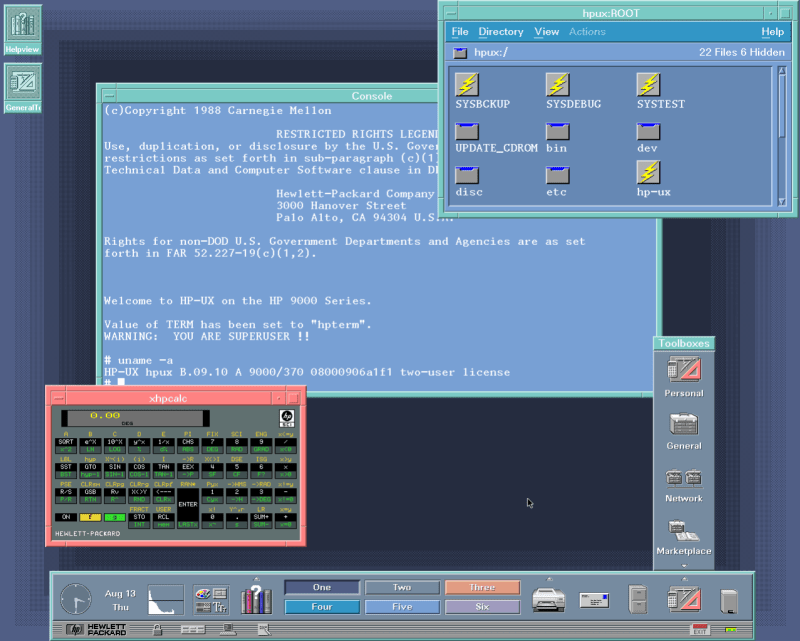This screenshot has width=800, height=641.
Task: Open the etc folder in File Manager
Action: pyautogui.click(x=557, y=173)
